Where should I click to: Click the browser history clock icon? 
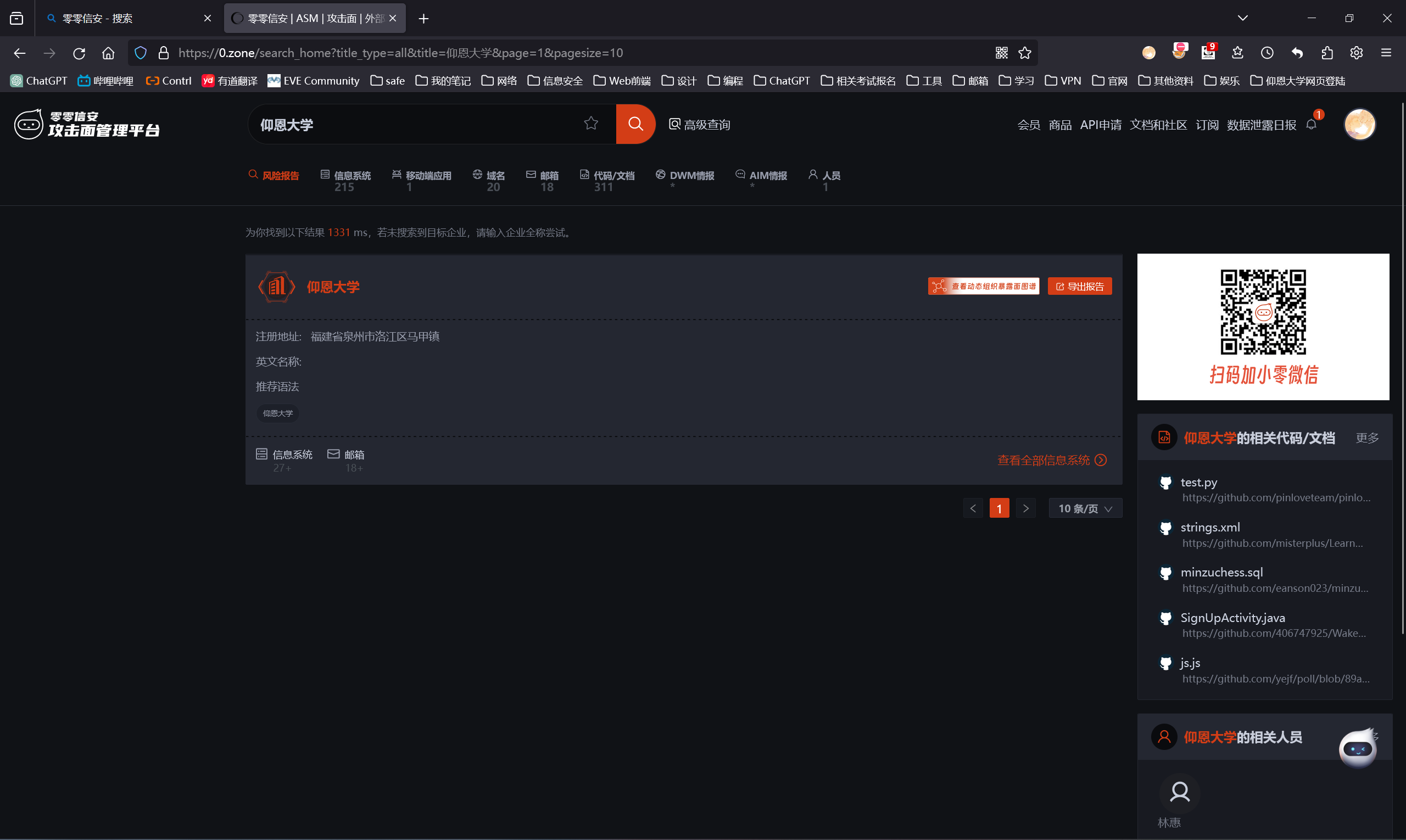point(1266,53)
